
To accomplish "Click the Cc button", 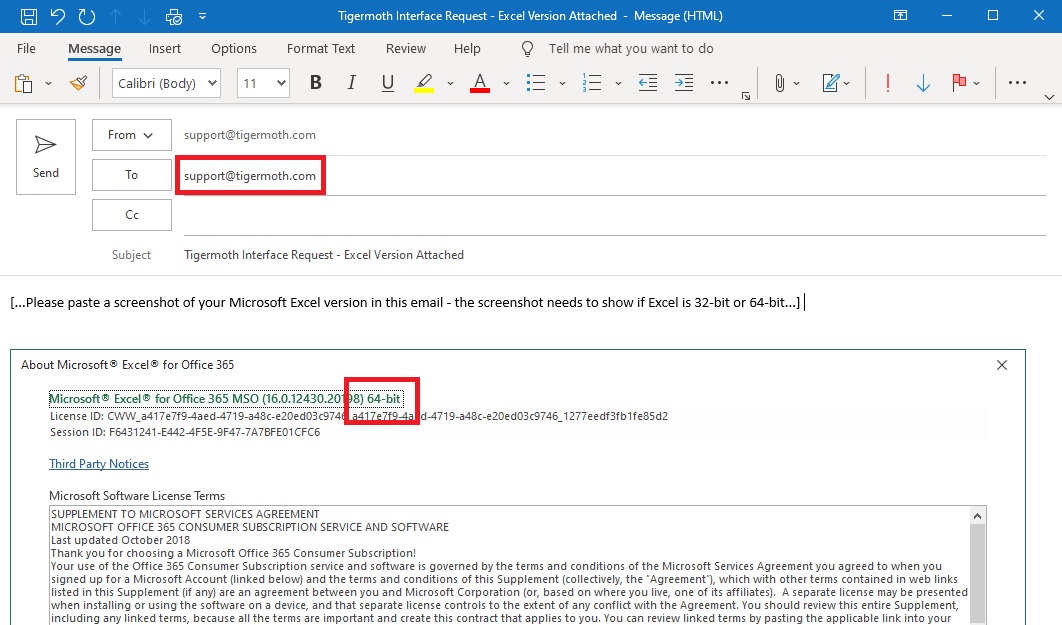I will coord(131,215).
